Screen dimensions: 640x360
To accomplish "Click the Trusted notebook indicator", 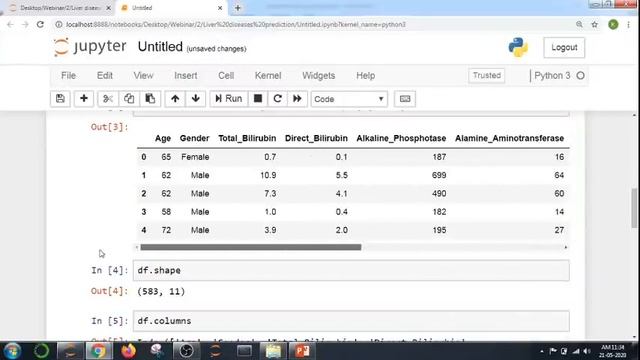I will [x=487, y=76].
